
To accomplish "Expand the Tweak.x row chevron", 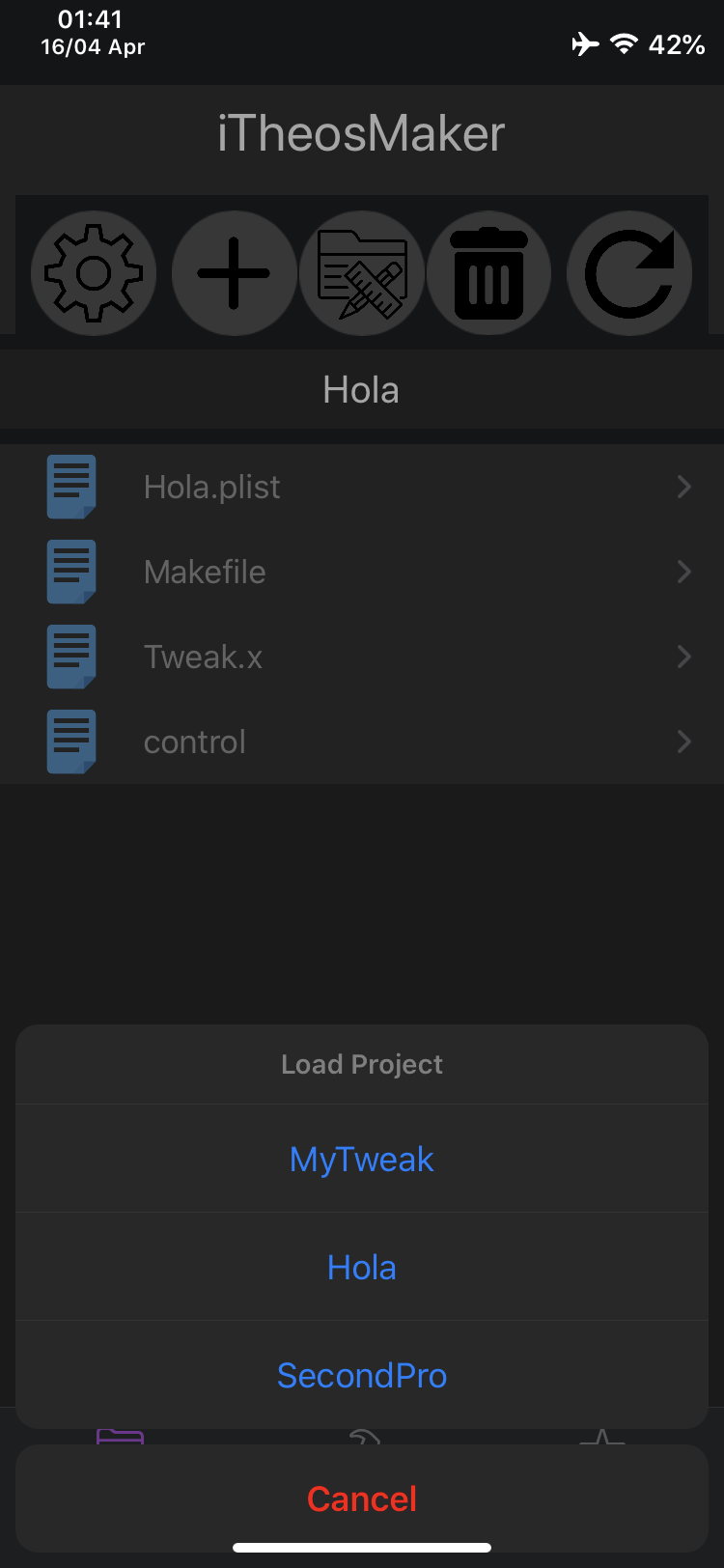I will (x=684, y=657).
